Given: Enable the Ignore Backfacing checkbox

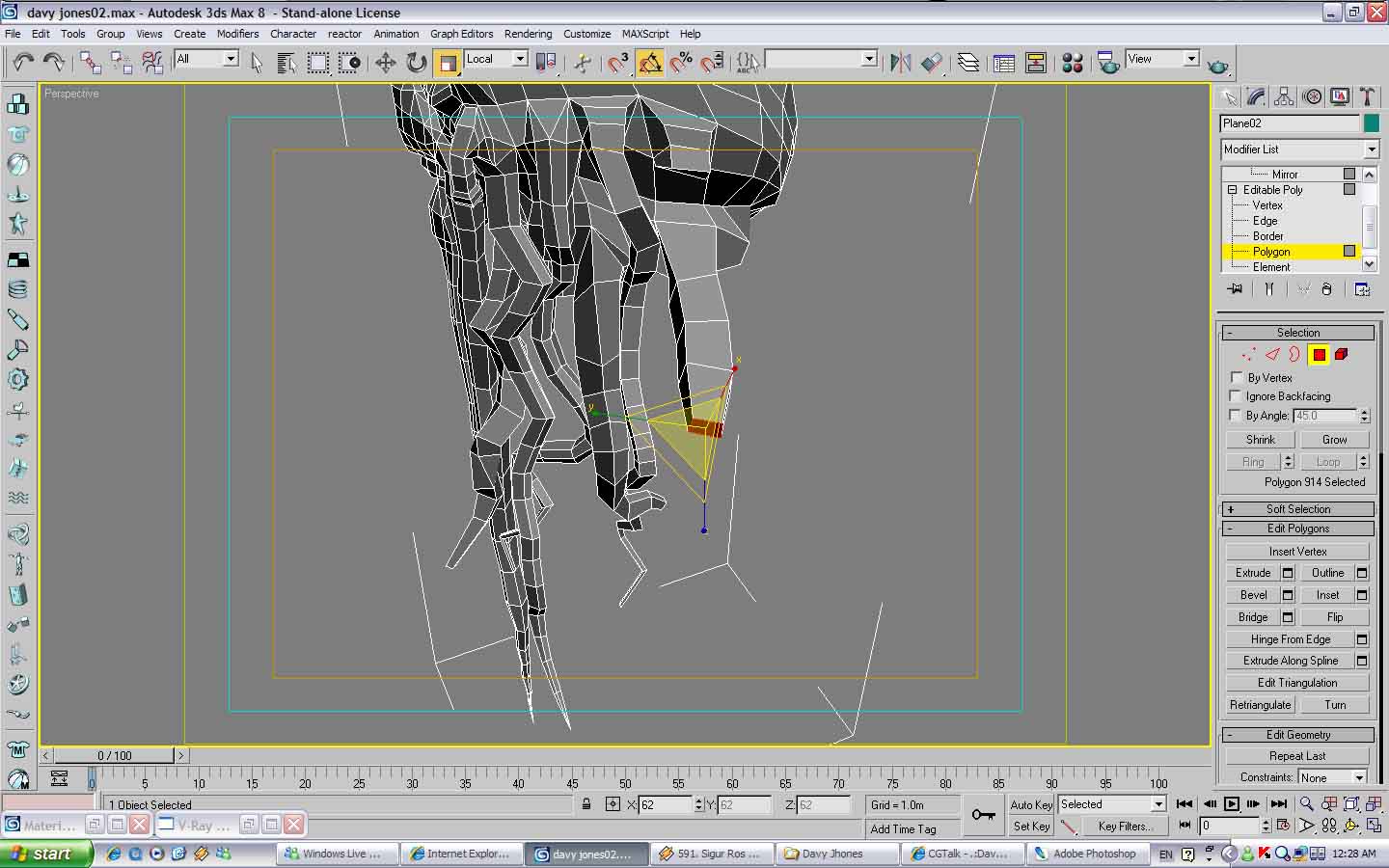Looking at the screenshot, I should click(1237, 395).
